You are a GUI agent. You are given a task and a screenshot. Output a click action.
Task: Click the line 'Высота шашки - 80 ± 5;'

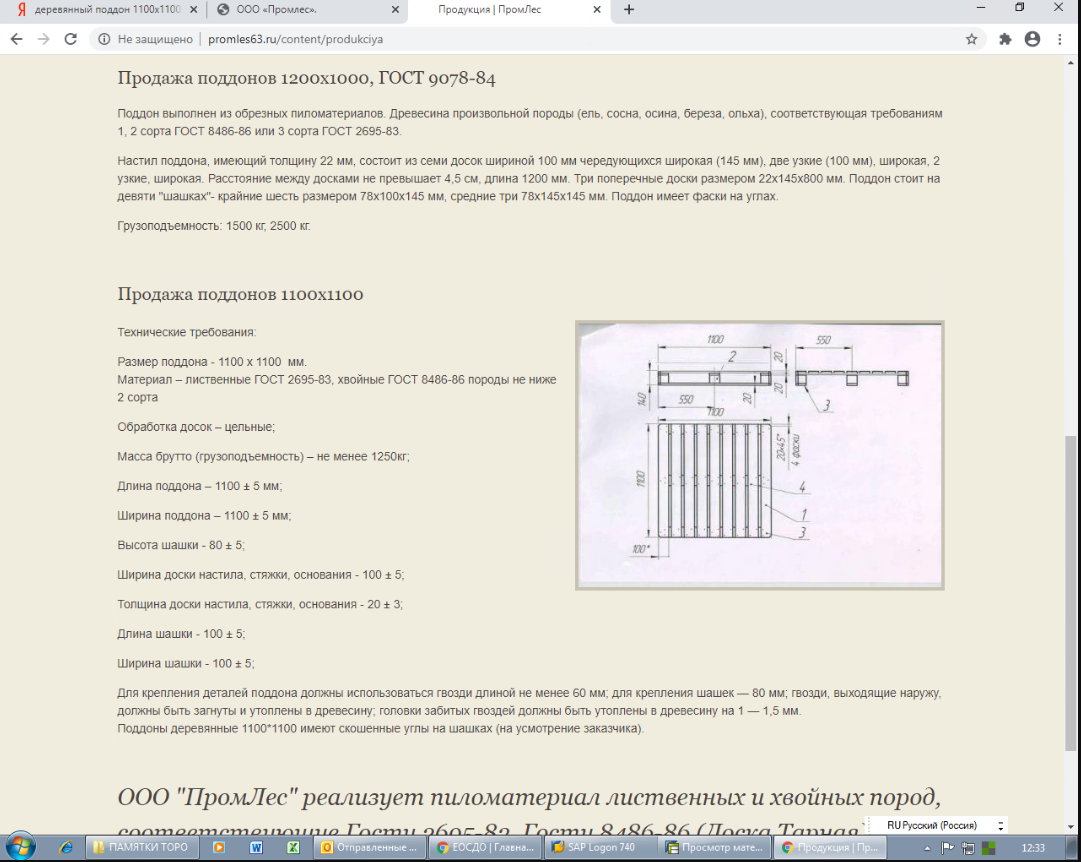pyautogui.click(x=181, y=545)
